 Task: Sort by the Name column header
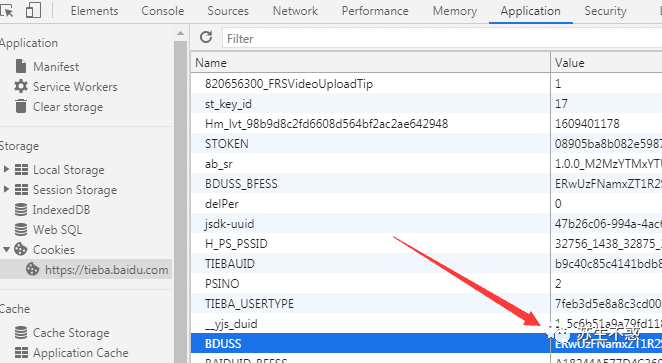370,62
